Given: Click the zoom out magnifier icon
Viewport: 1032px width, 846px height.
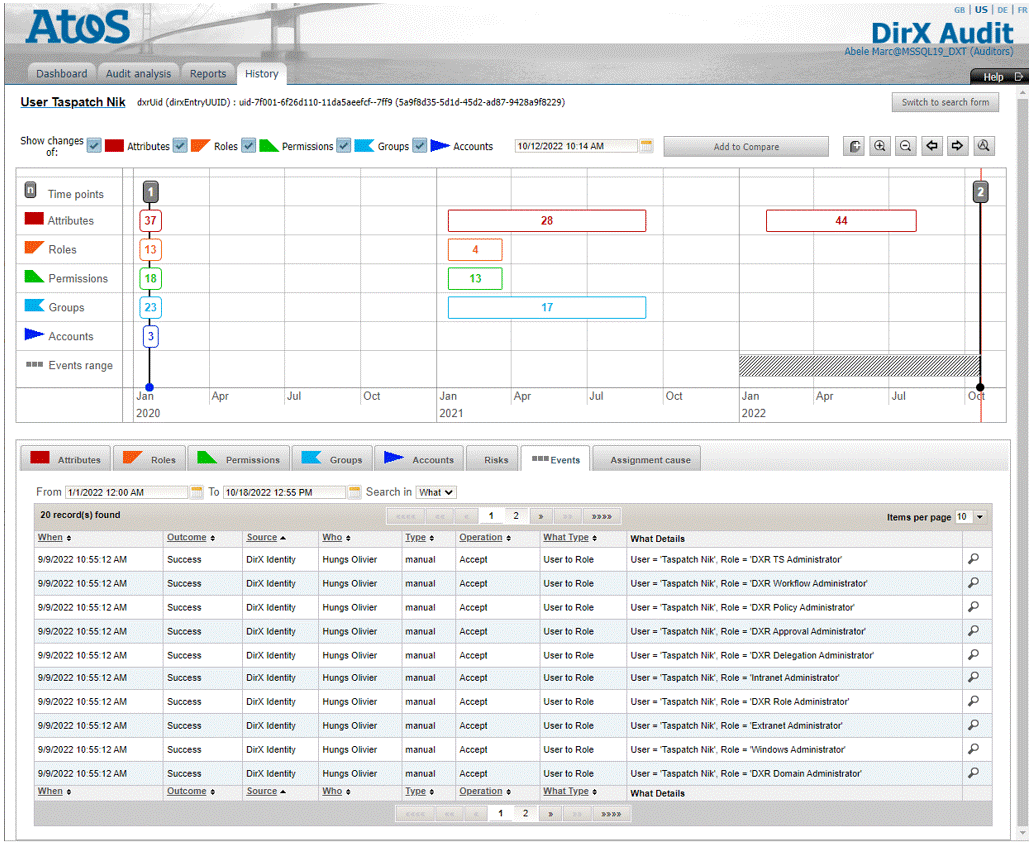Looking at the screenshot, I should click(905, 146).
